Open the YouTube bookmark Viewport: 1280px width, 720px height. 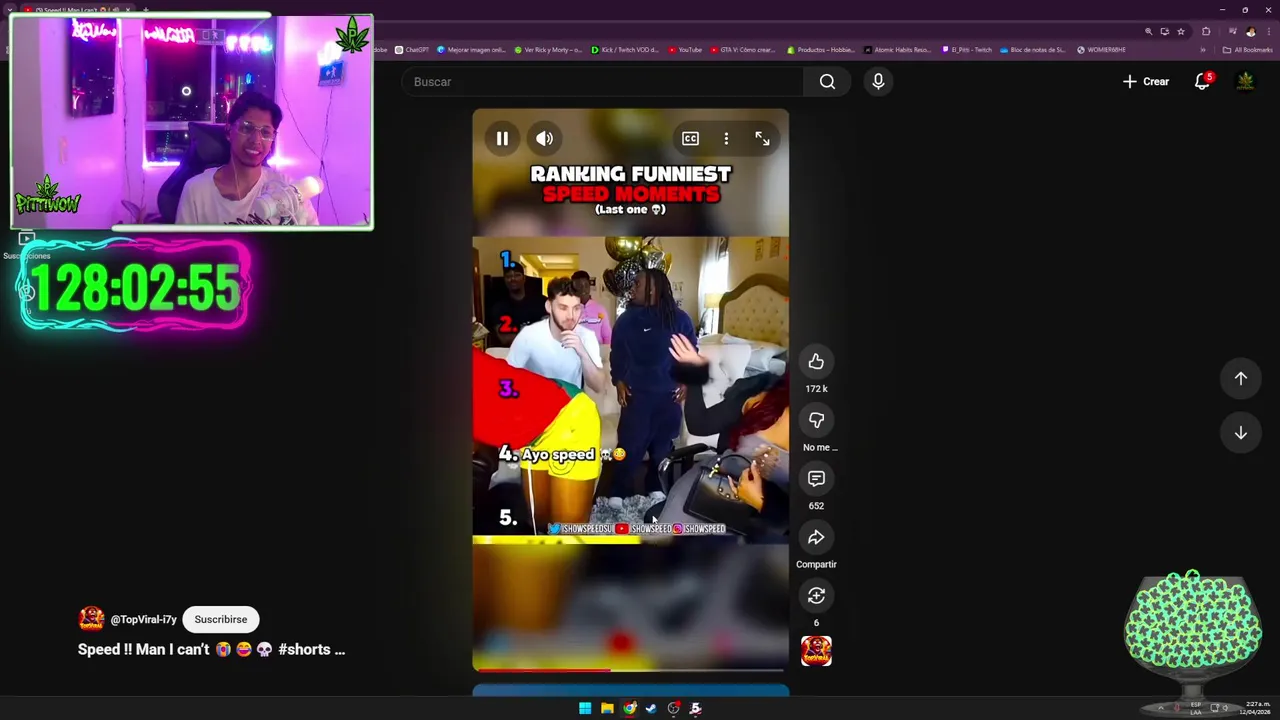pos(685,50)
